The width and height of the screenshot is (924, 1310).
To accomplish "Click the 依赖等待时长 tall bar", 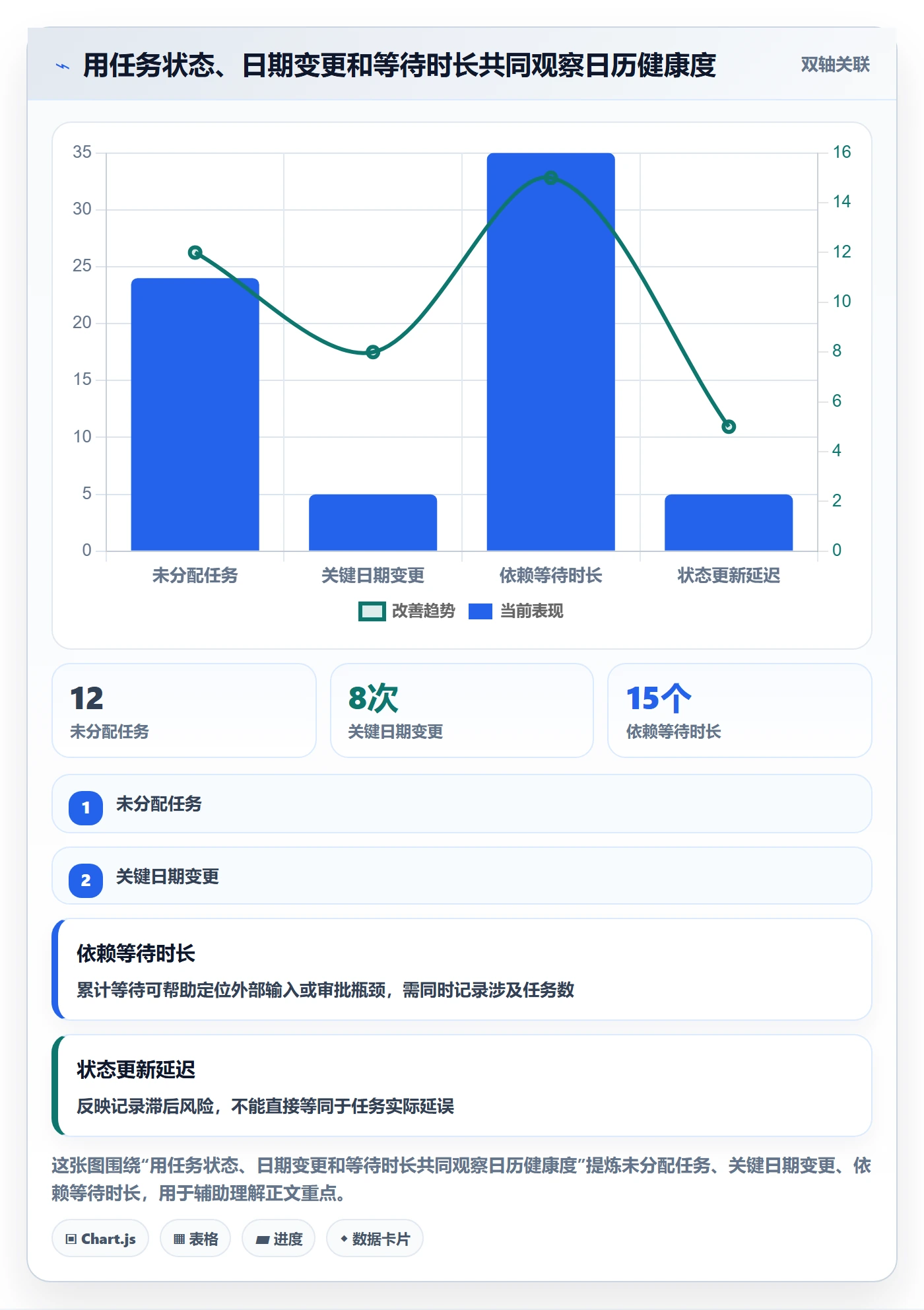I will [x=550, y=351].
